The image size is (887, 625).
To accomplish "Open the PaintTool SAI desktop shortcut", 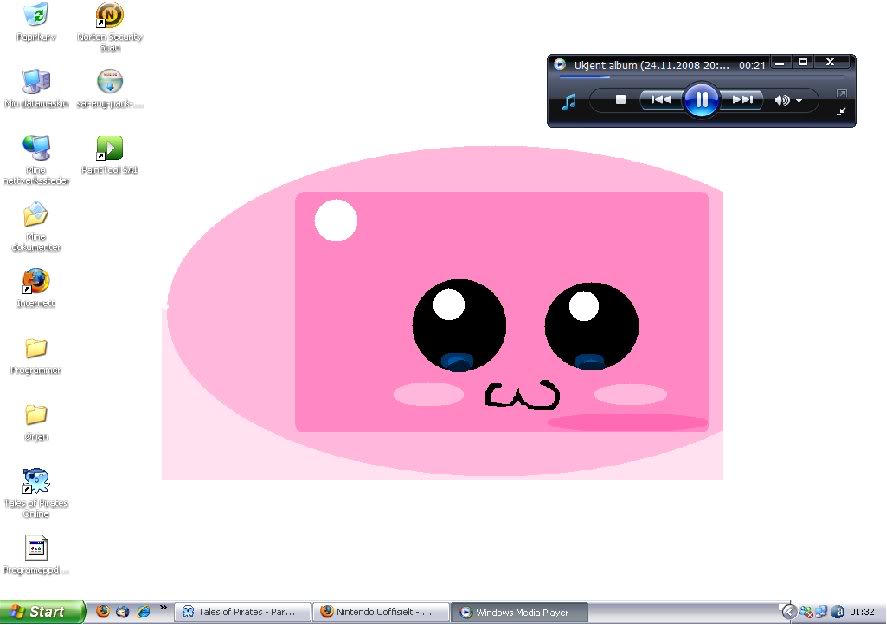I will coord(109,149).
